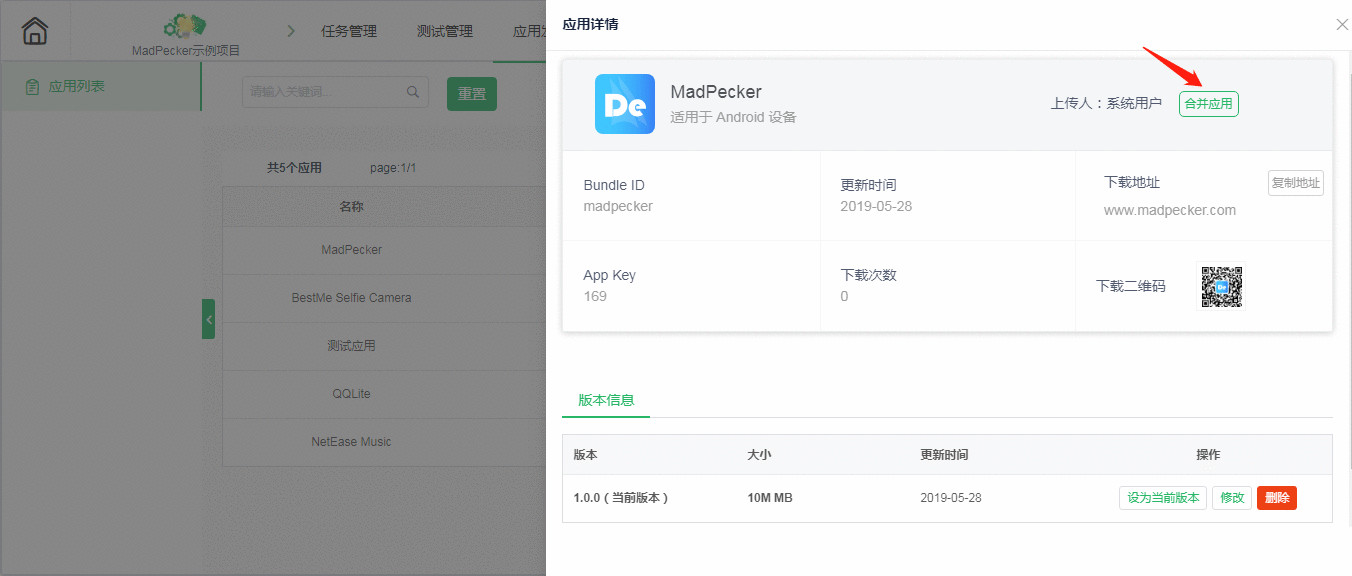1352x576 pixels.
Task: Select the 测试应用 row
Action: [x=384, y=345]
